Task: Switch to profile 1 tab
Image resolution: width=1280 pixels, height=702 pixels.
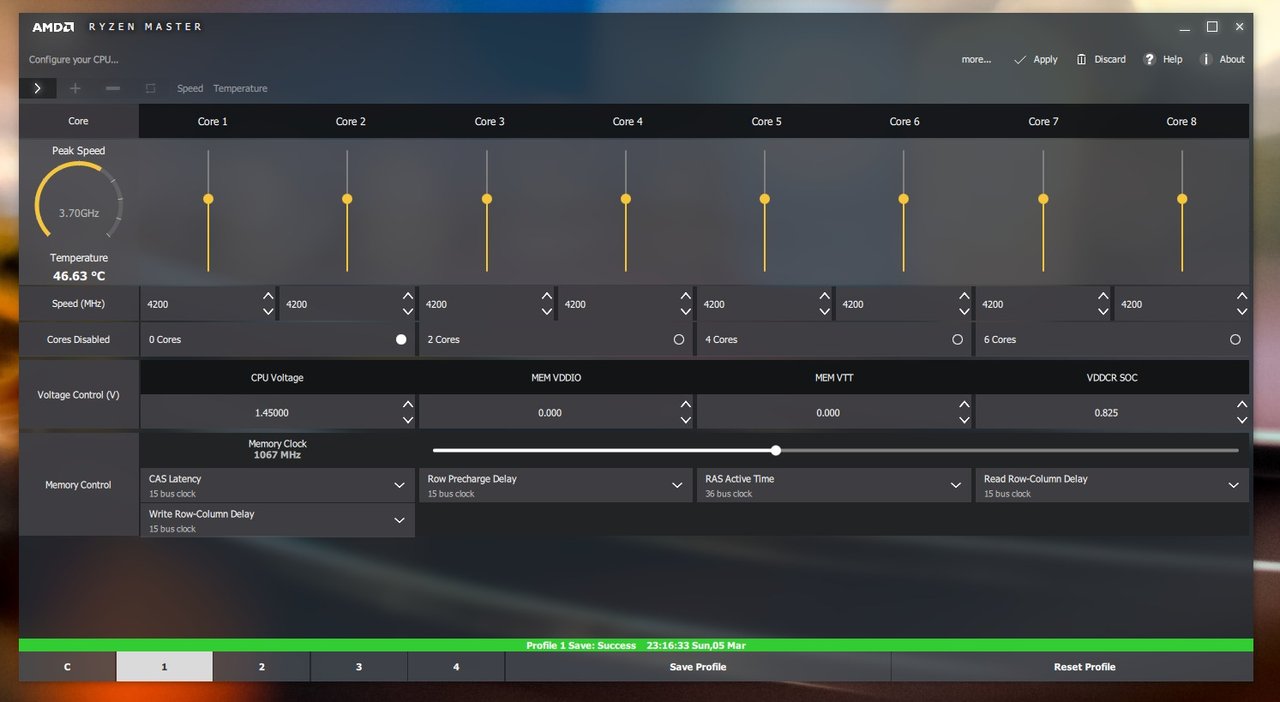Action: (164, 667)
